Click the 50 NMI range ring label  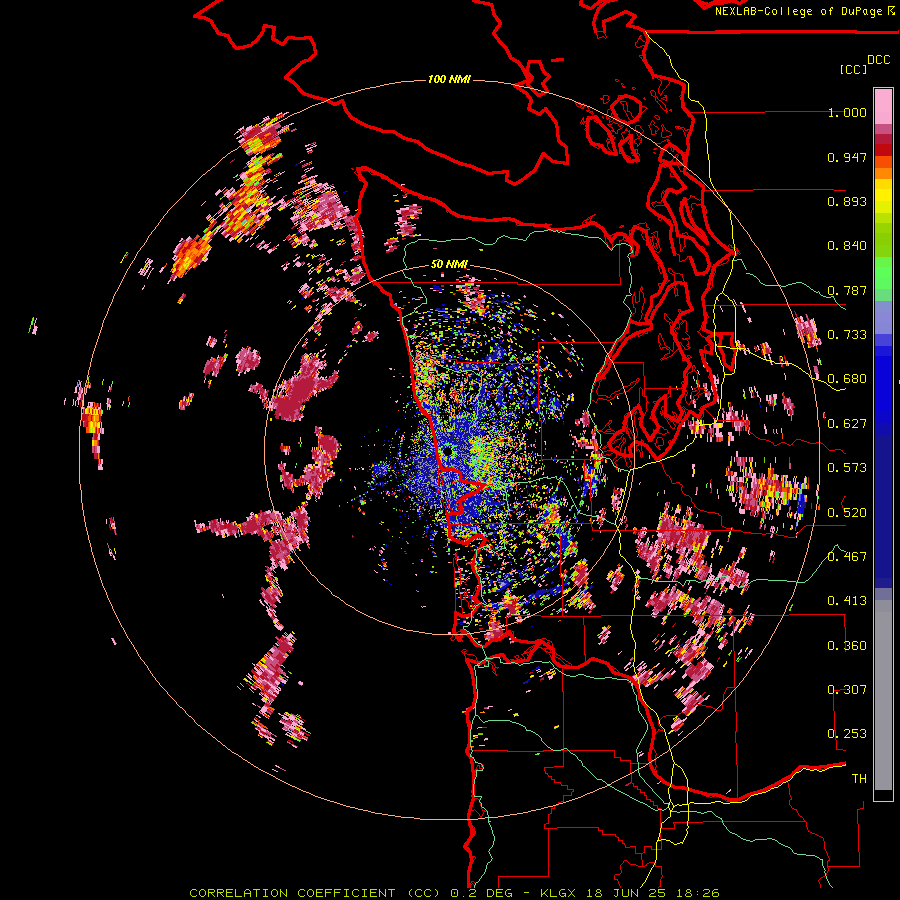pyautogui.click(x=449, y=265)
